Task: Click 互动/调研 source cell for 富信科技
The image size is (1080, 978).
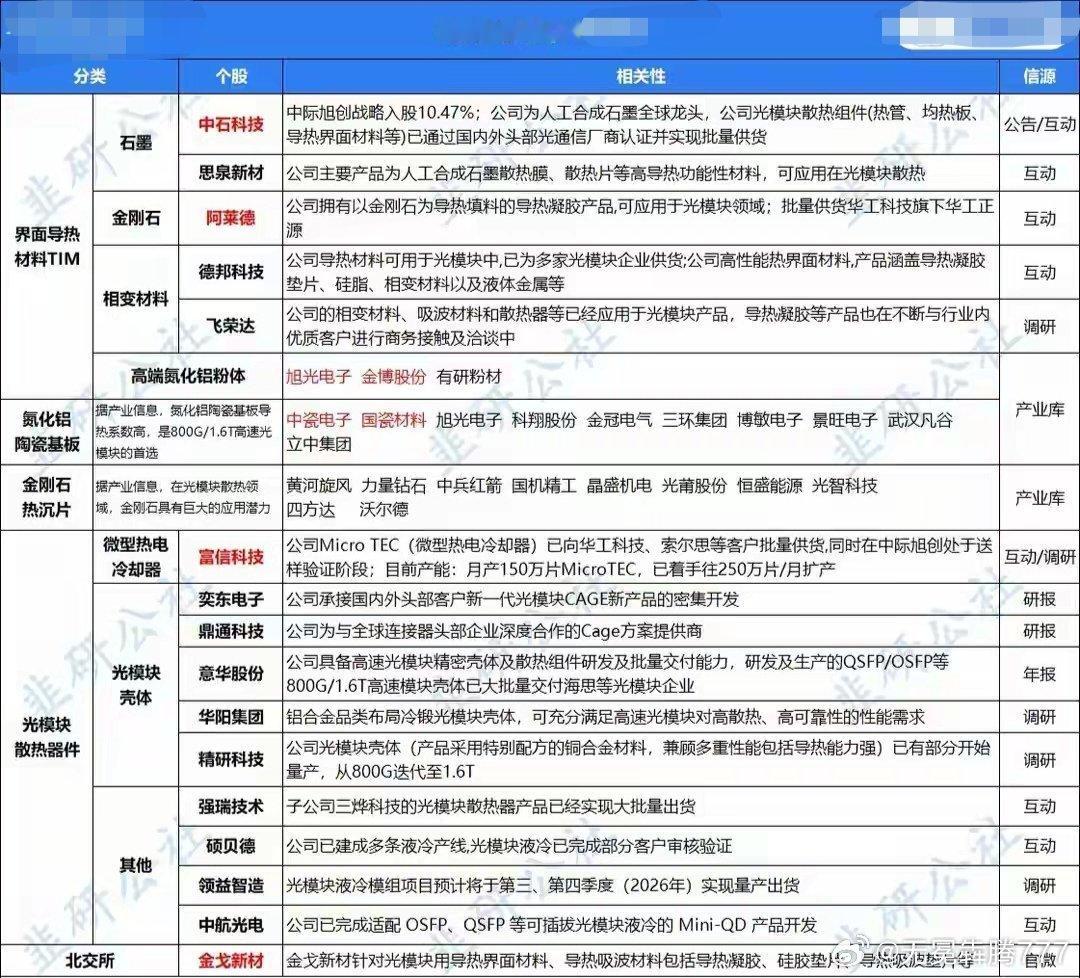Action: [1039, 557]
